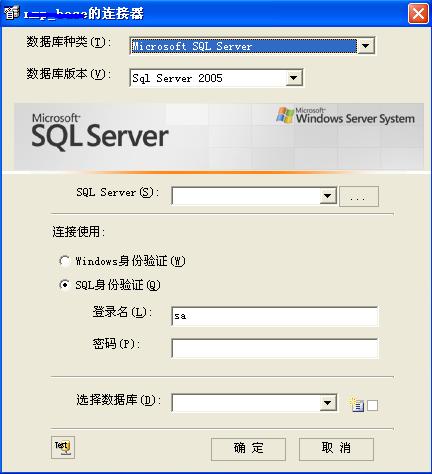Select Windows身份验证 radio button
The image size is (432, 474).
[x=64, y=261]
